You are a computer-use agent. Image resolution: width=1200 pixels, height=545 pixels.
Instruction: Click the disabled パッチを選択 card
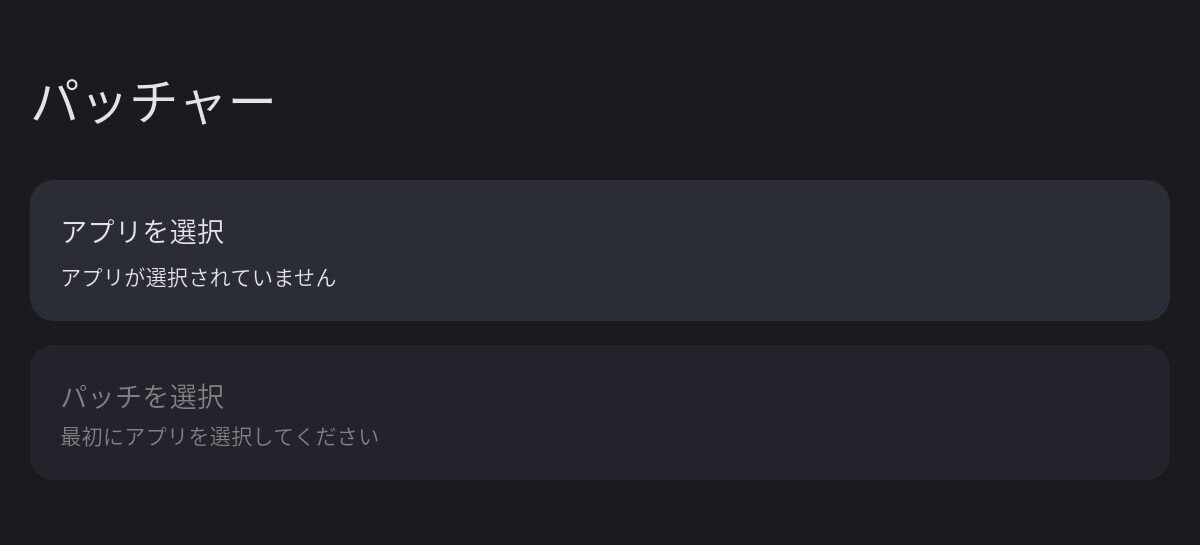point(600,412)
